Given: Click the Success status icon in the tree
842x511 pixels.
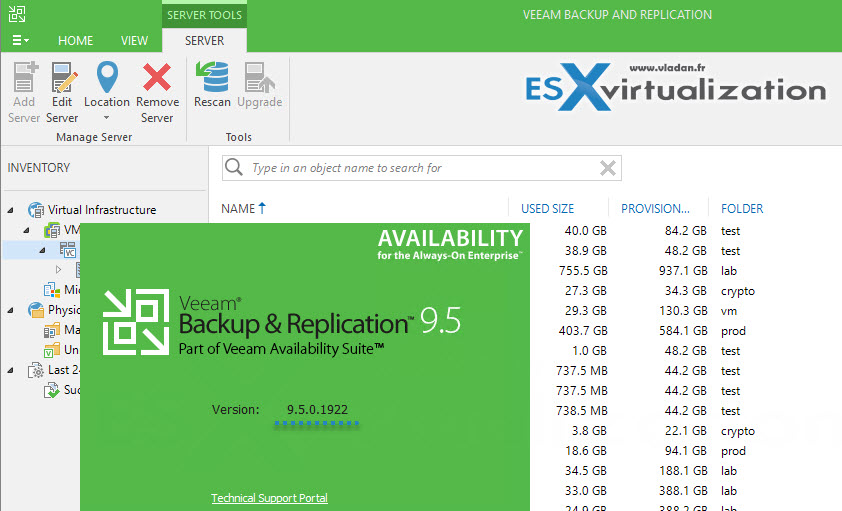Looking at the screenshot, I should (52, 390).
